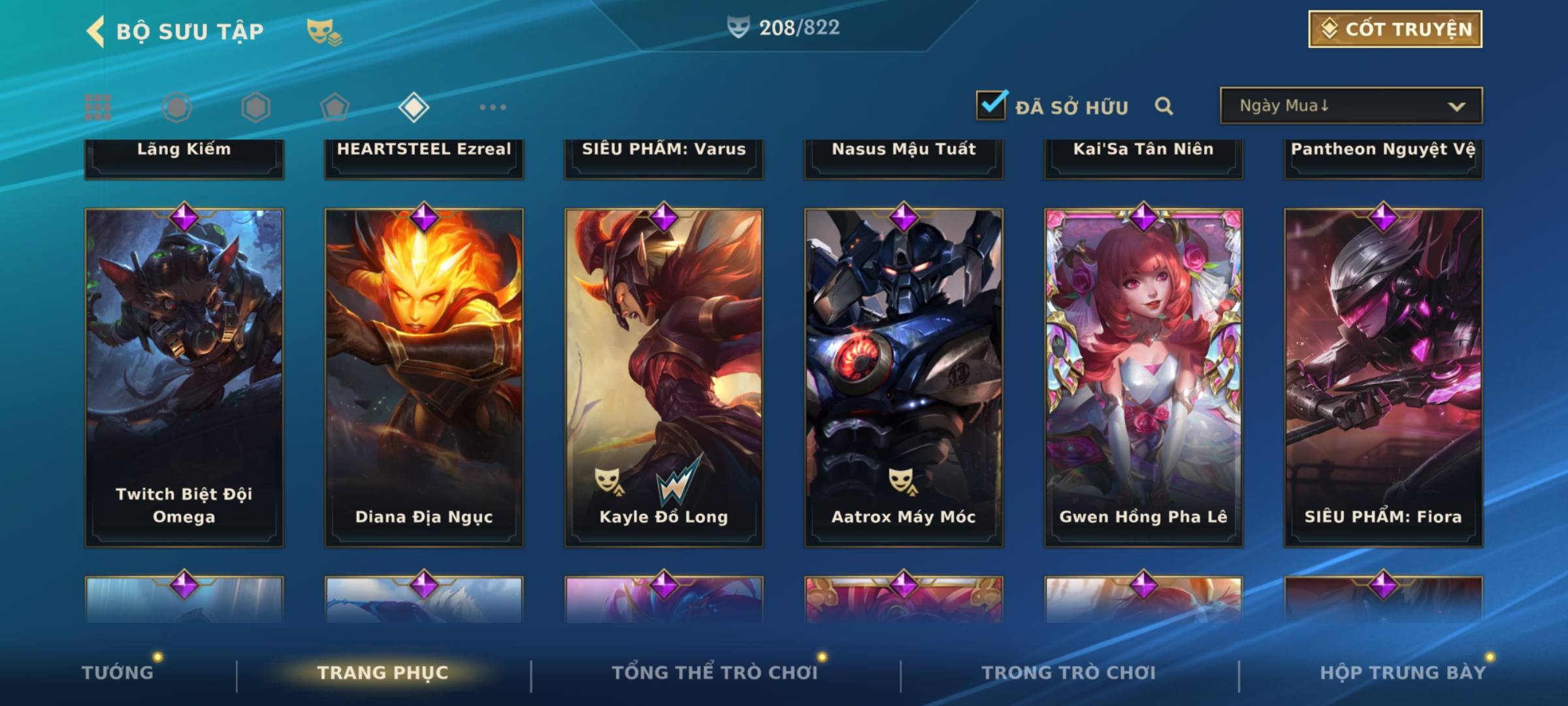The height and width of the screenshot is (706, 1568).
Task: Go back using the Bộ Sưu Tập arrow
Action: coord(96,31)
